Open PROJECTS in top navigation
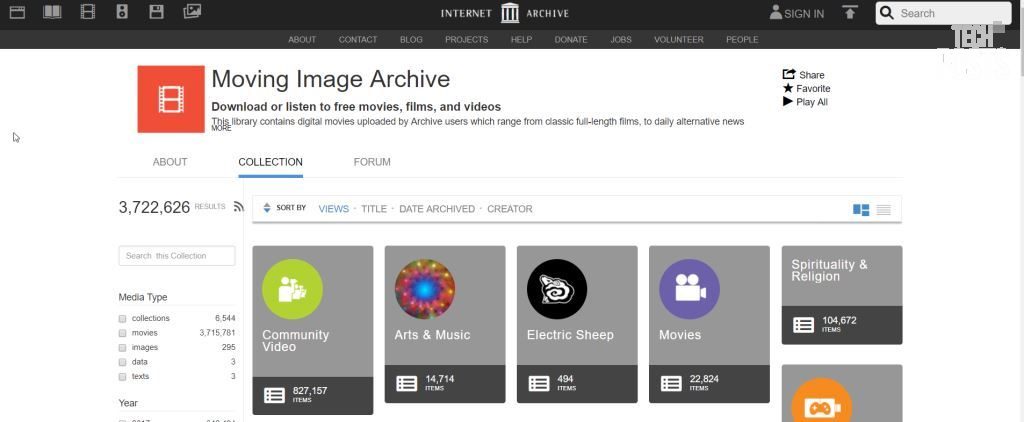Screen dimensions: 1024x422 coord(467,39)
